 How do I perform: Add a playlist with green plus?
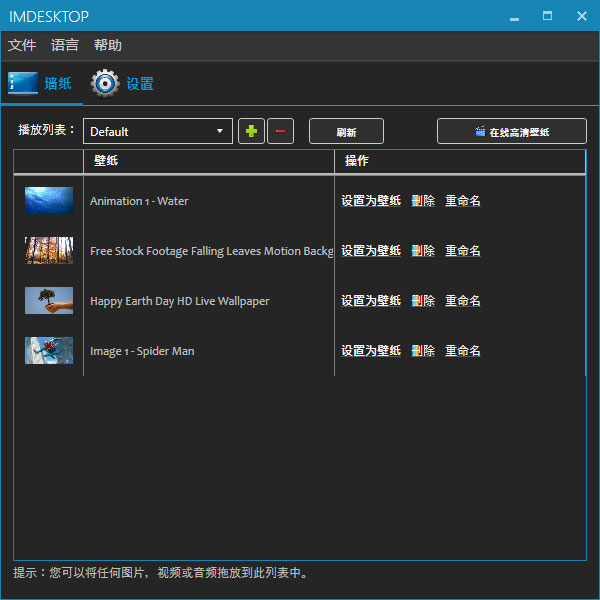[x=251, y=131]
